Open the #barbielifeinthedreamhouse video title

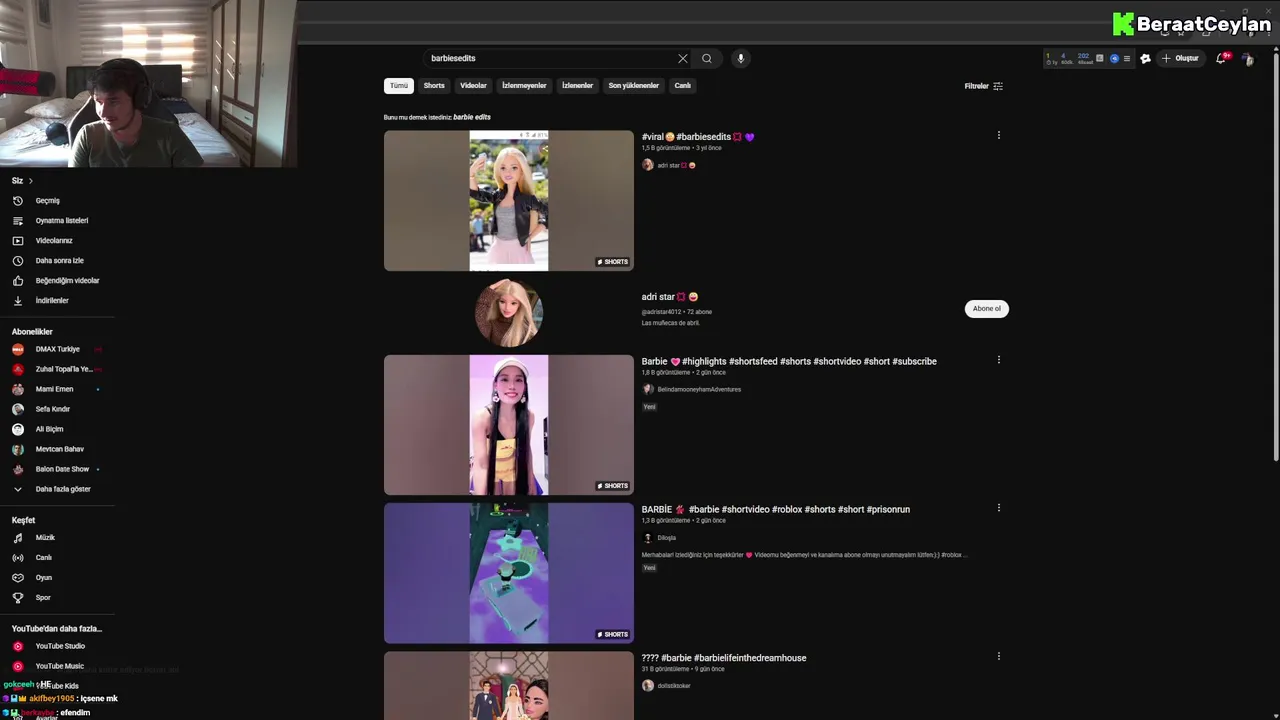[x=724, y=658]
